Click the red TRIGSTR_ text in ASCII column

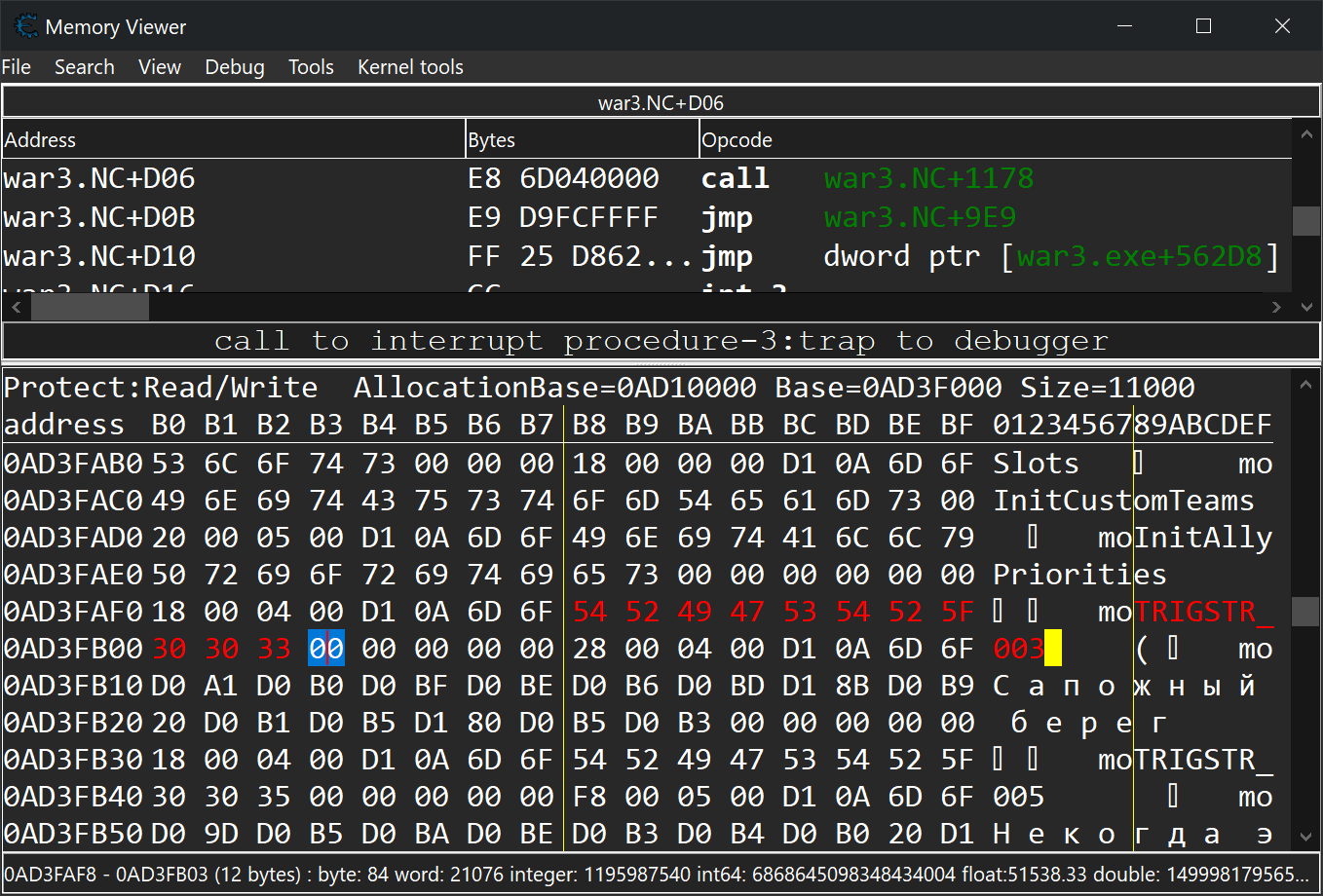point(1204,612)
